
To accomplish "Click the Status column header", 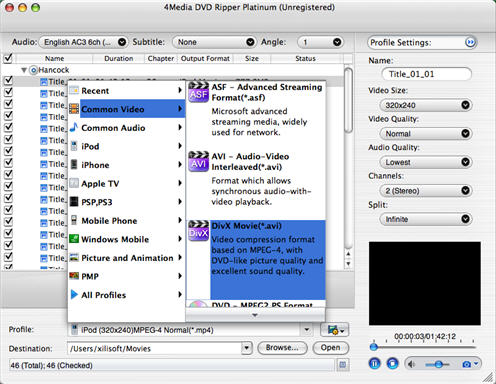I will pyautogui.click(x=305, y=59).
